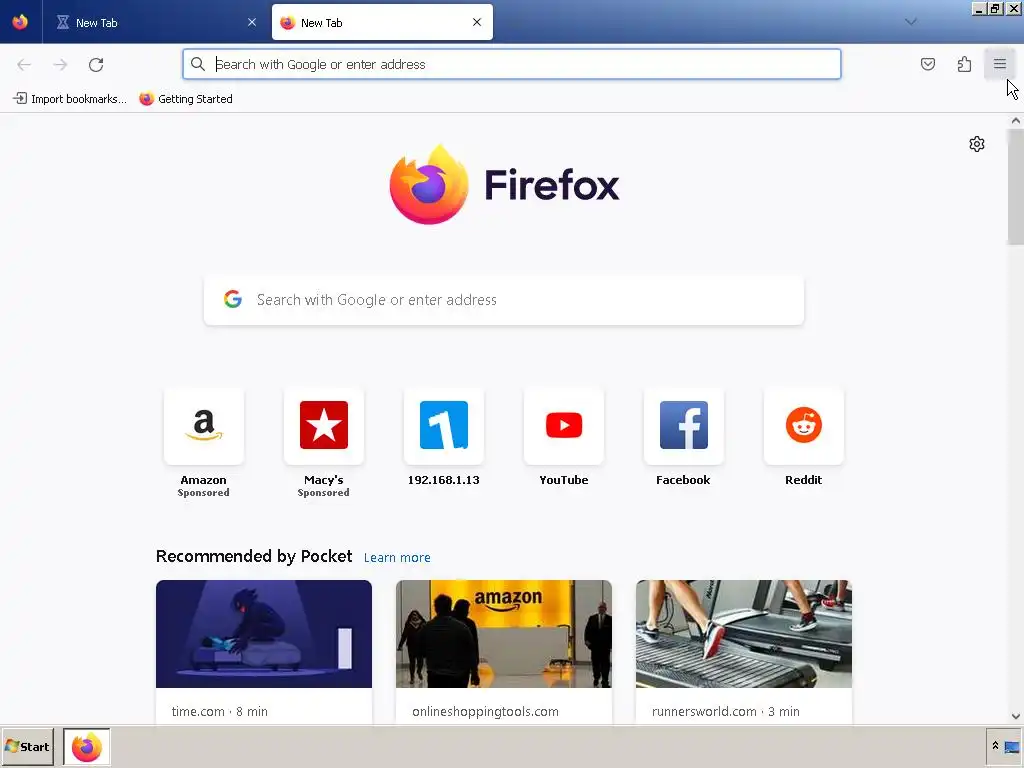The image size is (1024, 768).
Task: Open the Firefox View pinned icon
Action: coord(20,22)
